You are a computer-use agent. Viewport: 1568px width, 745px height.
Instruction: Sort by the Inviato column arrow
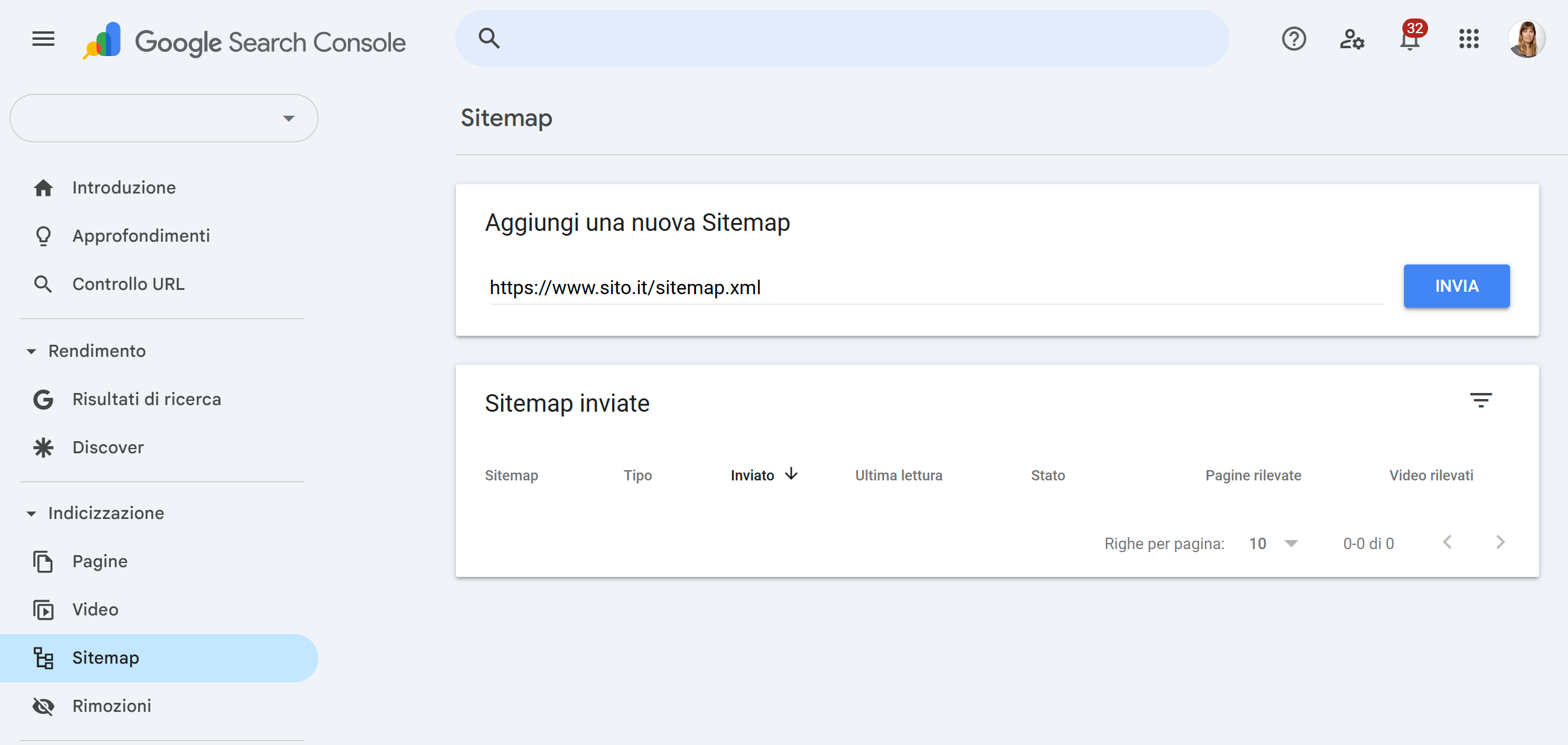click(791, 475)
